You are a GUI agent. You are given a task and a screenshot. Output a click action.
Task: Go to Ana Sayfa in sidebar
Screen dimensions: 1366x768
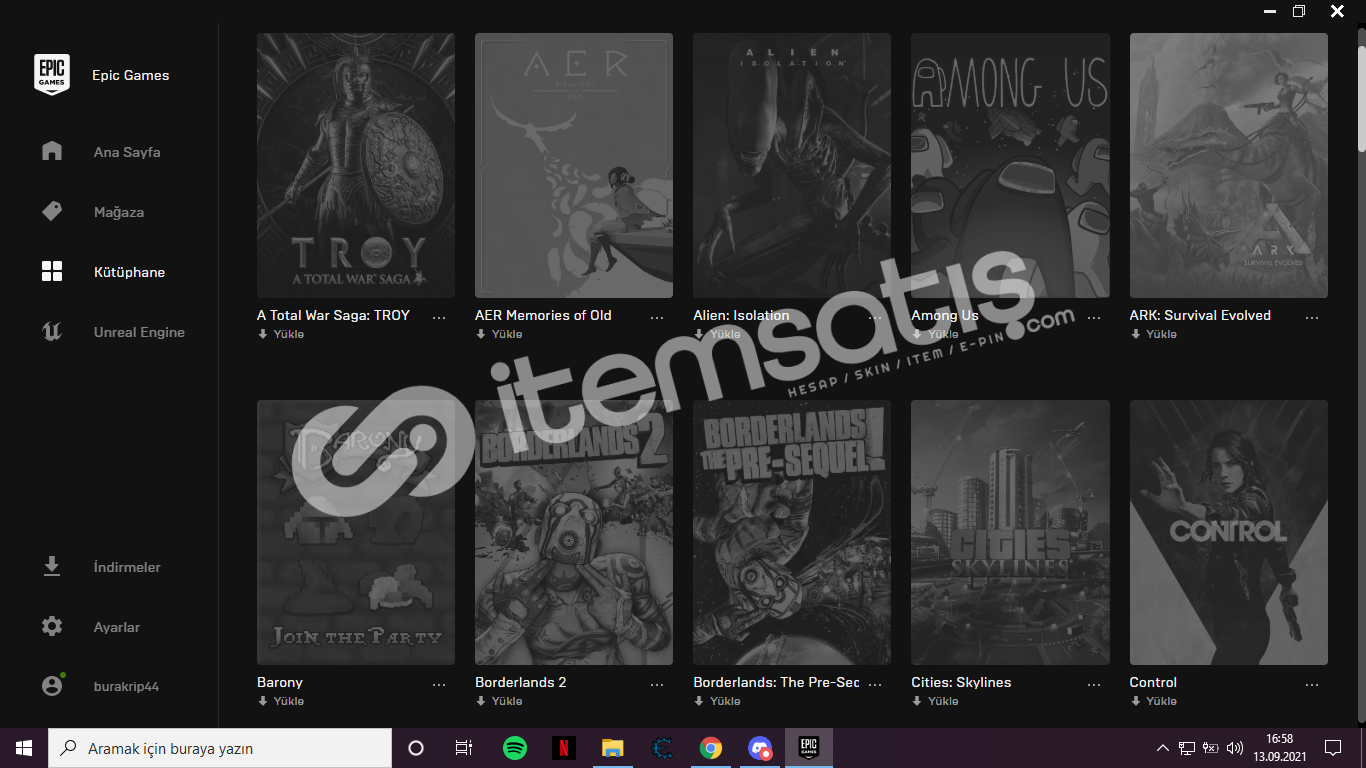(127, 152)
